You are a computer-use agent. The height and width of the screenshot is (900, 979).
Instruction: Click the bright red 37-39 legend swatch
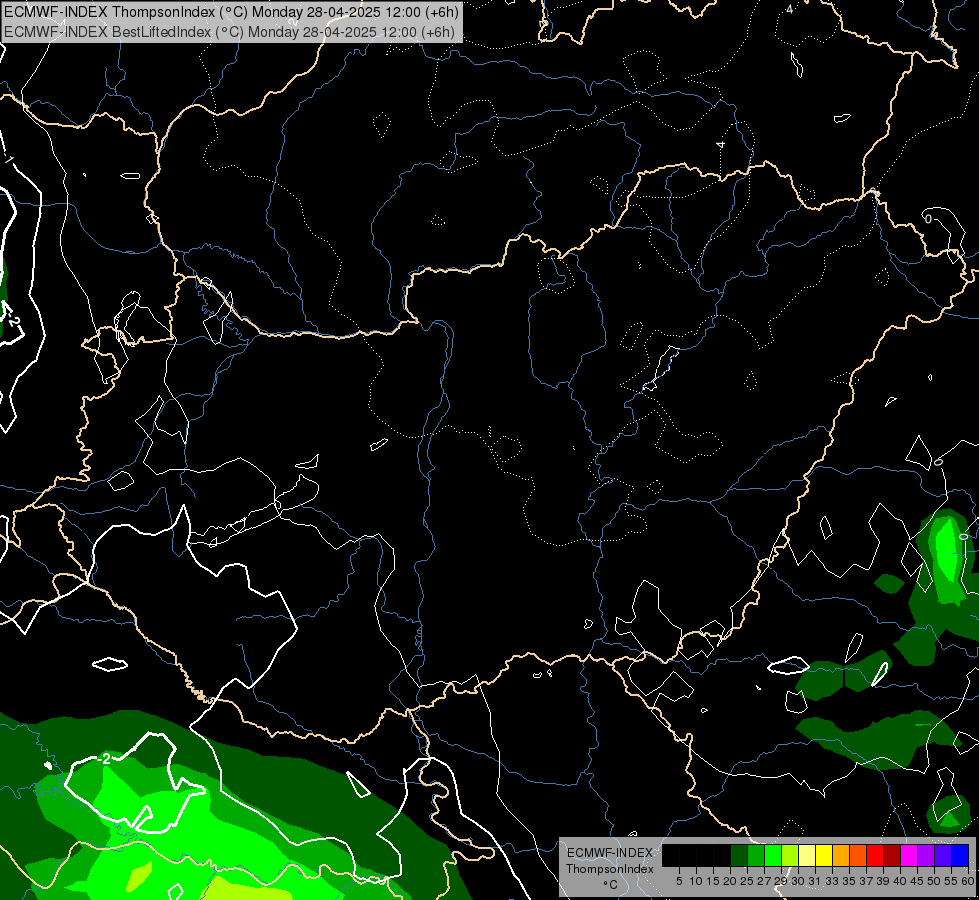[875, 855]
